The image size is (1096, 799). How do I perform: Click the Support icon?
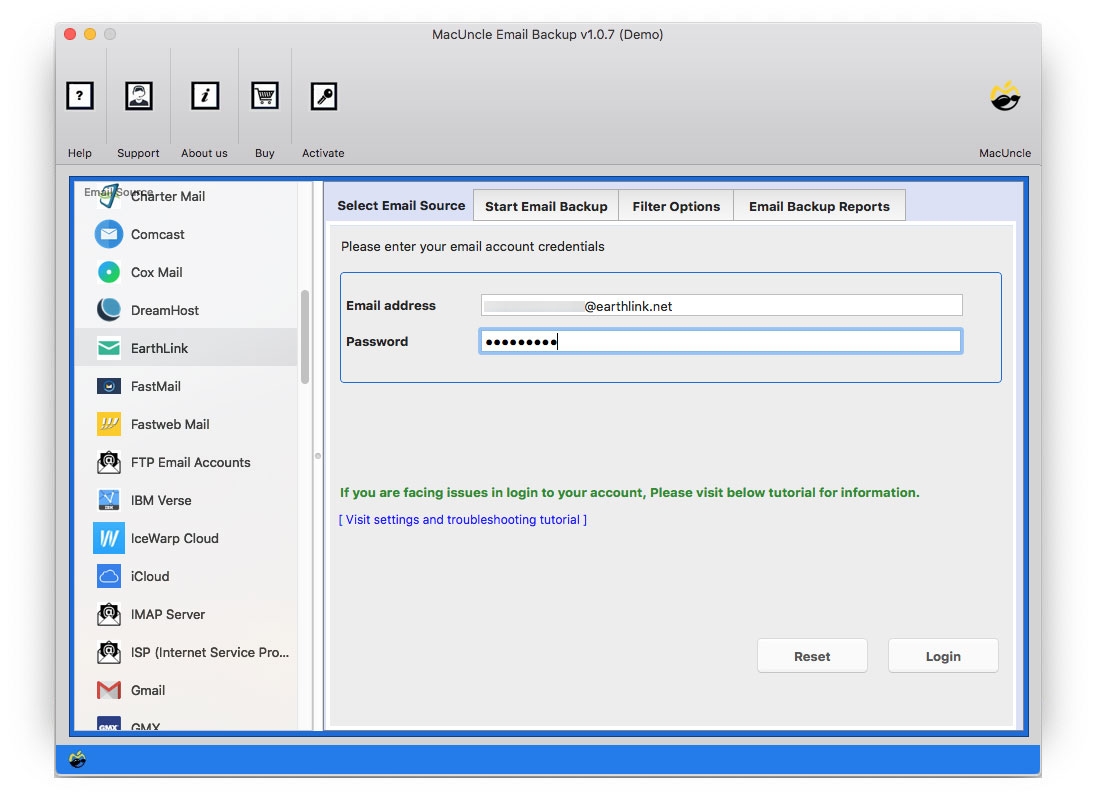point(138,96)
